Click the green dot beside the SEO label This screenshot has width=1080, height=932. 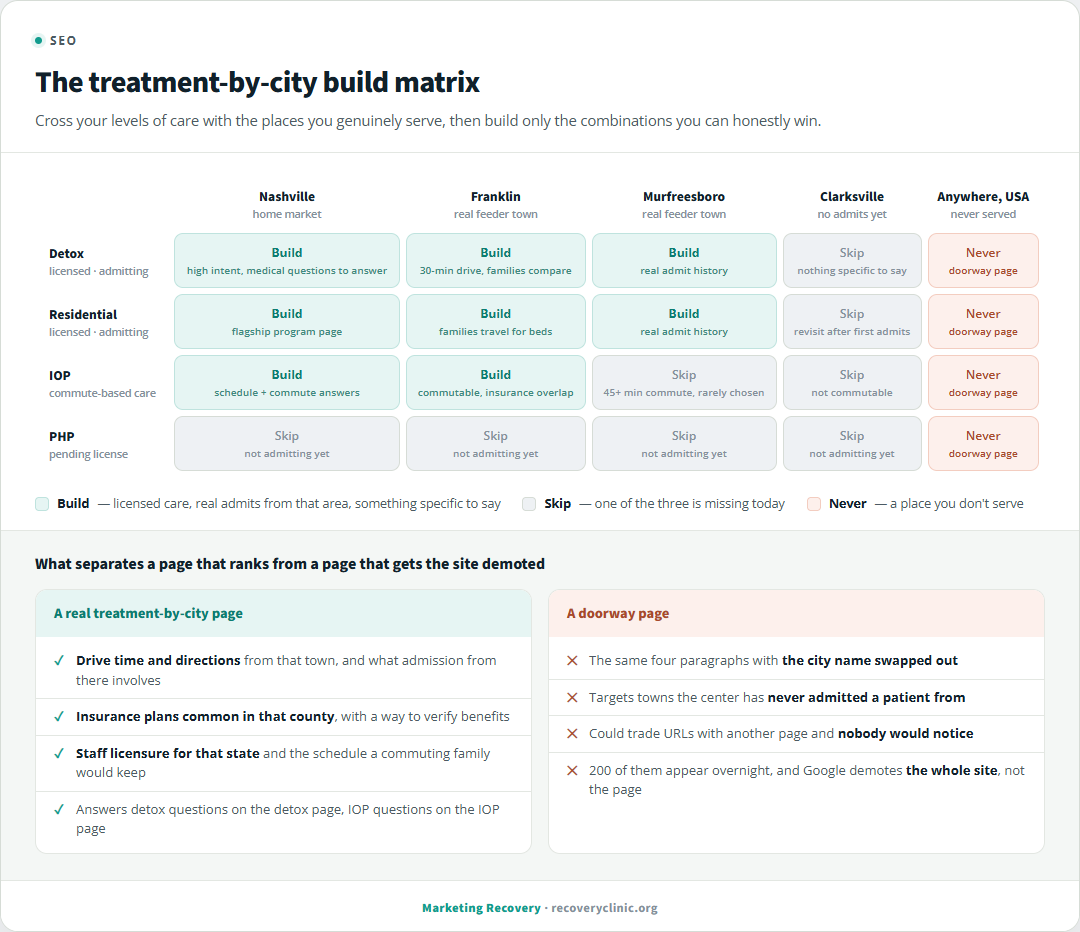coord(39,41)
